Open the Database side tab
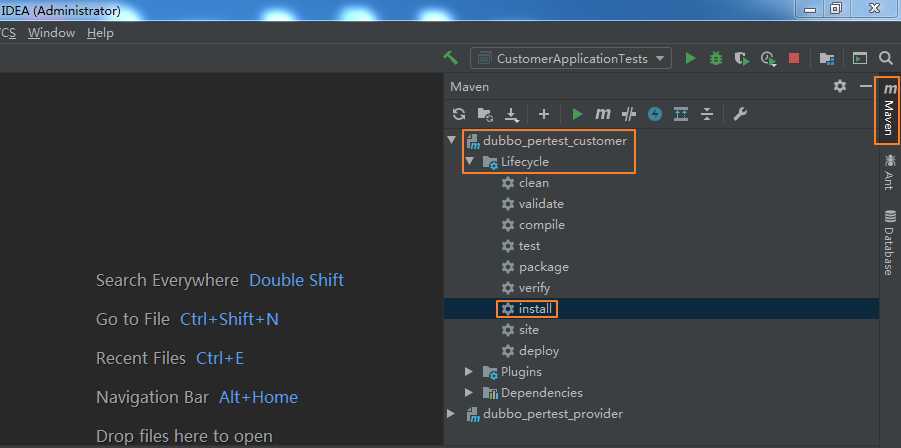The width and height of the screenshot is (901, 448). tap(890, 242)
